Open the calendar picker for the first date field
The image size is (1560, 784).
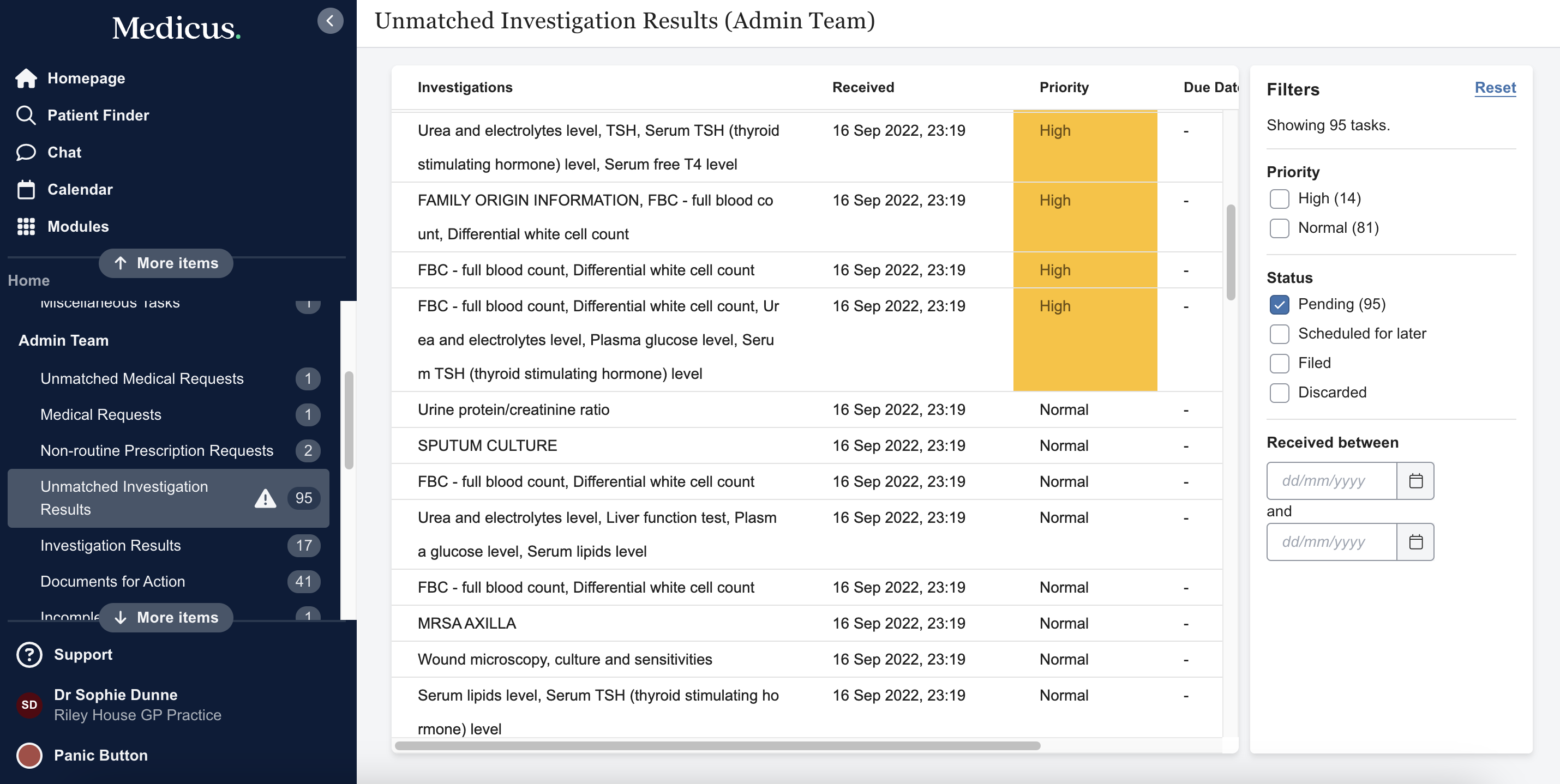tap(1416, 481)
